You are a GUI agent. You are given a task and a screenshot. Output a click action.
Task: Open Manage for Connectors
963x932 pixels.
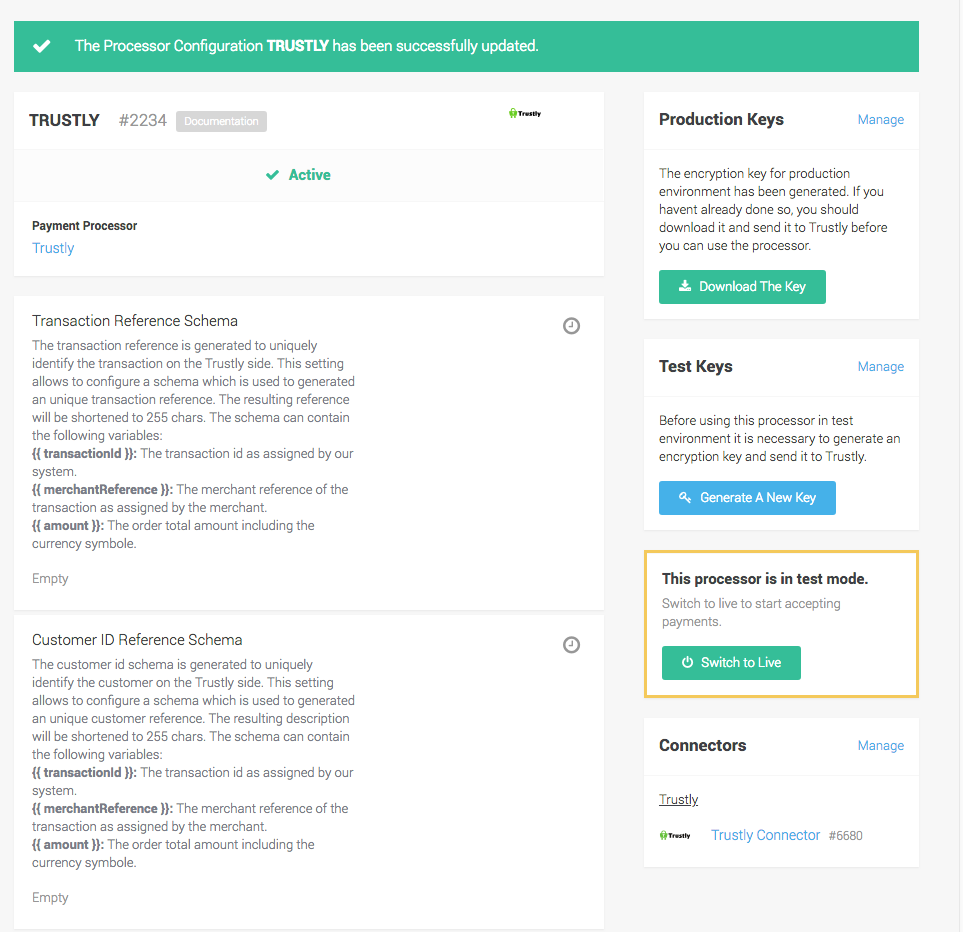[x=880, y=746]
